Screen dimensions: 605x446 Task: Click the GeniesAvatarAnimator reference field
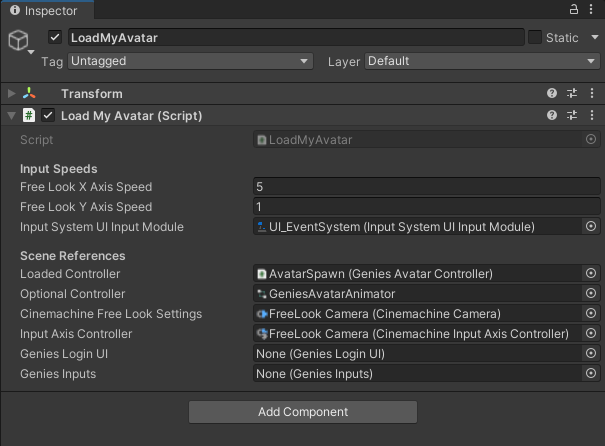coord(418,294)
